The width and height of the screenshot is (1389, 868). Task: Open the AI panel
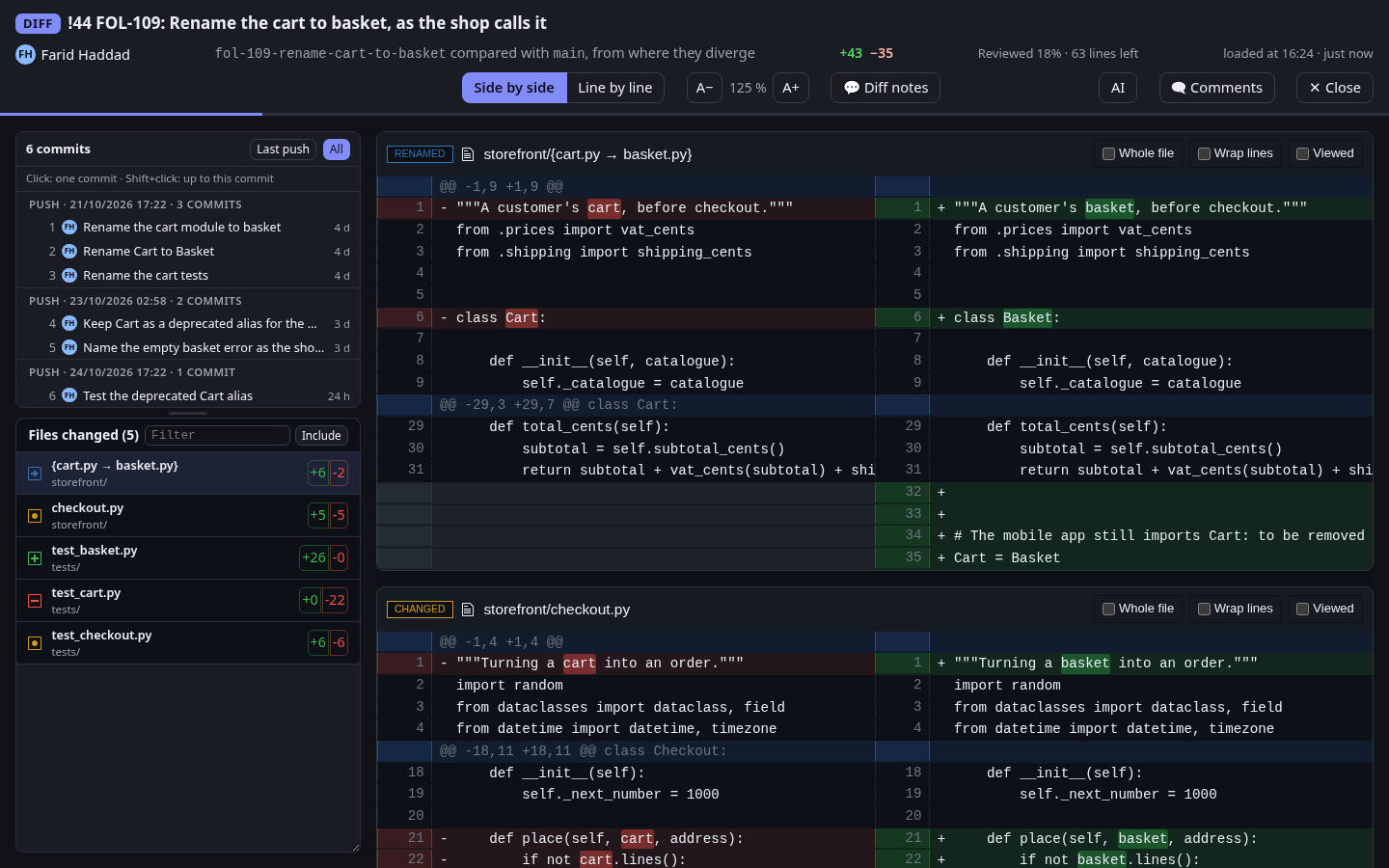click(1118, 88)
